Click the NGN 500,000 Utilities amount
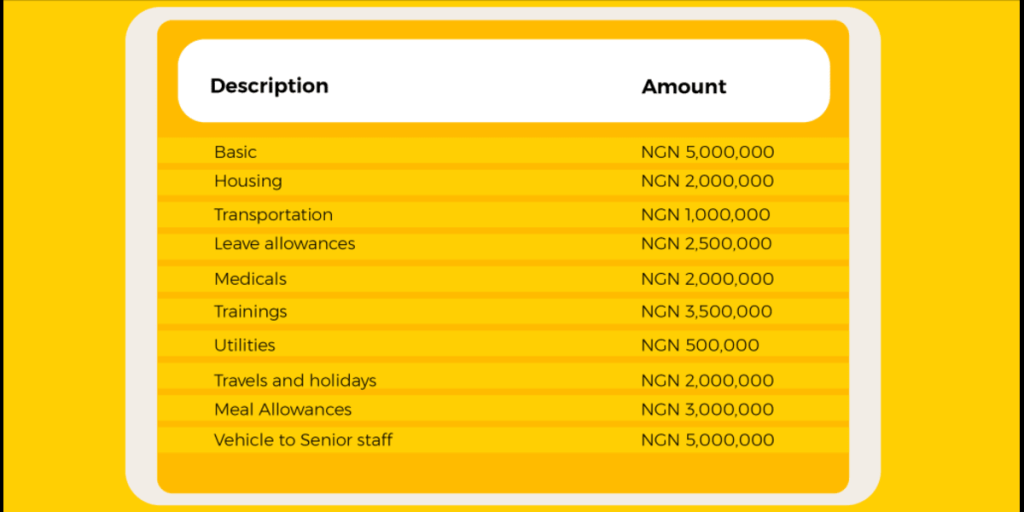Image resolution: width=1024 pixels, height=512 pixels. point(700,345)
